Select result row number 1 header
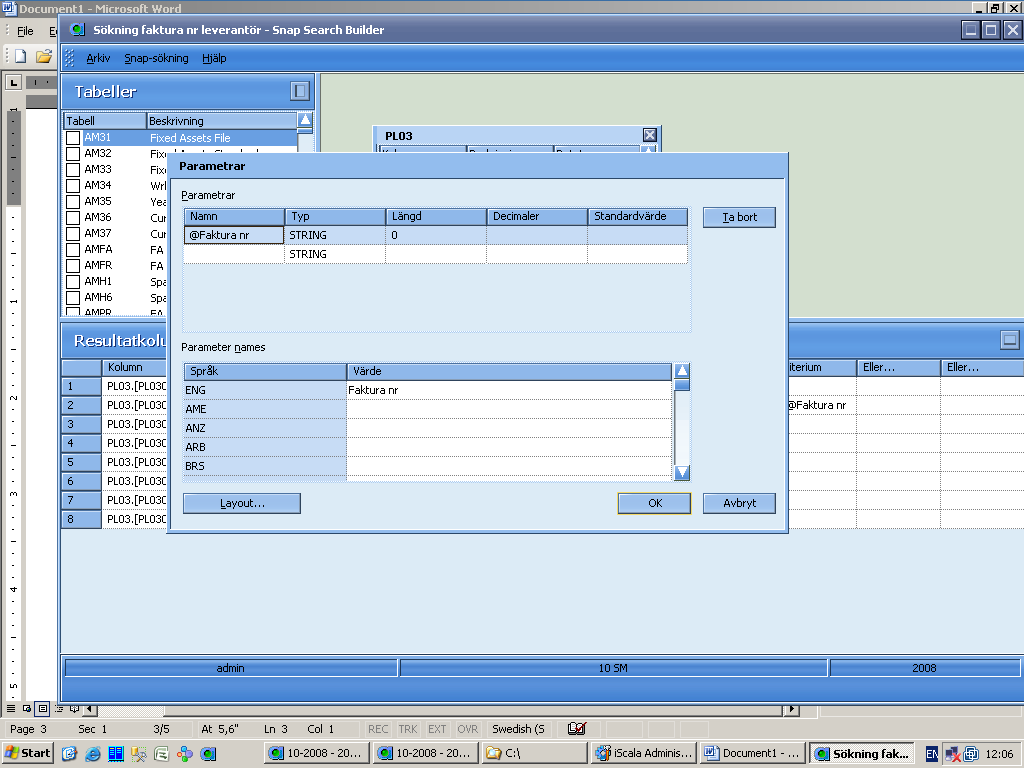 82,386
